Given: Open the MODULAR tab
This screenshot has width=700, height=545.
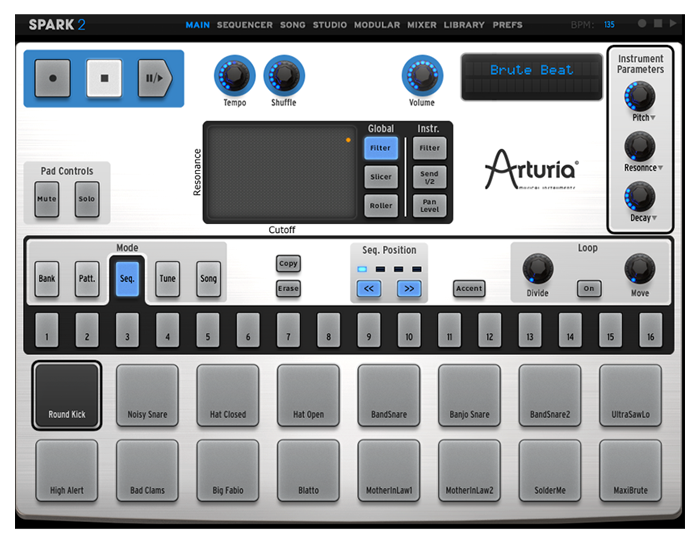Looking at the screenshot, I should [377, 25].
